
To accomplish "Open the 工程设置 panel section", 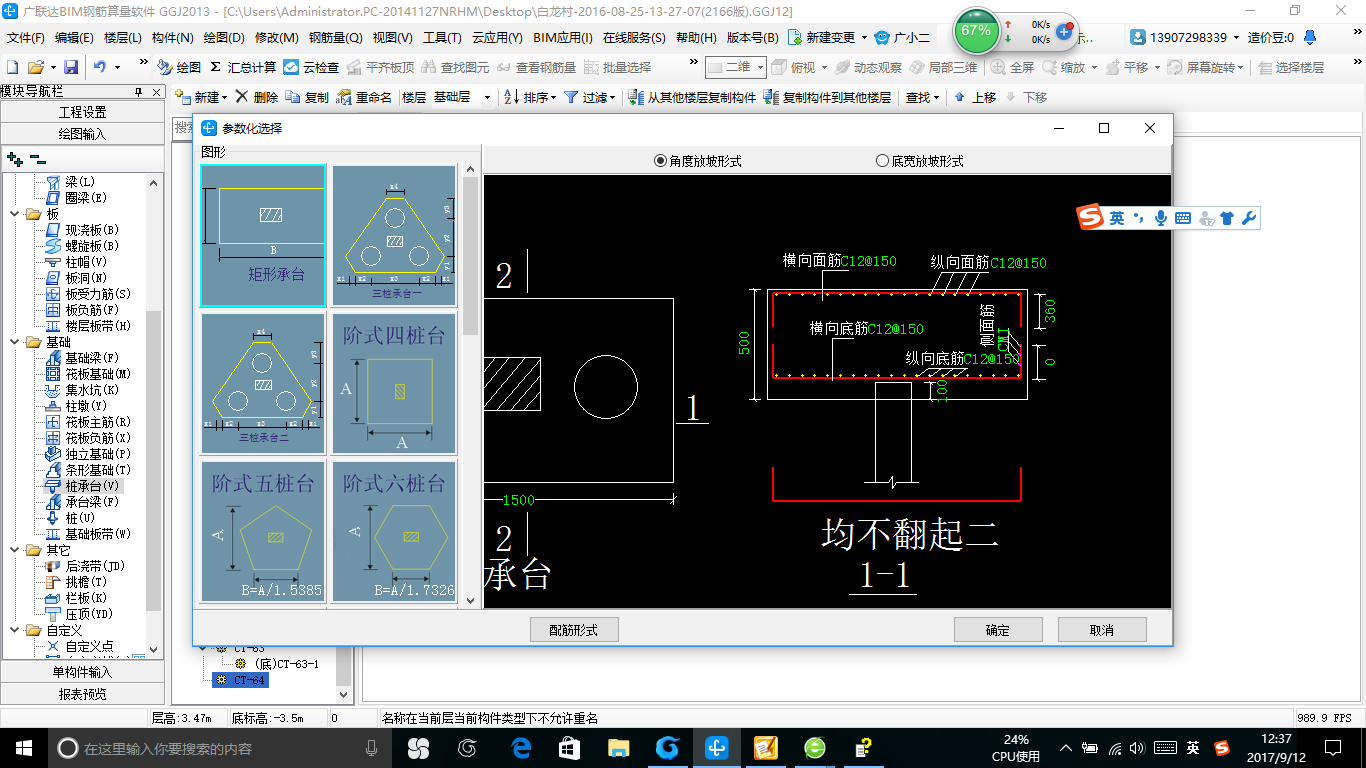I will (x=82, y=111).
